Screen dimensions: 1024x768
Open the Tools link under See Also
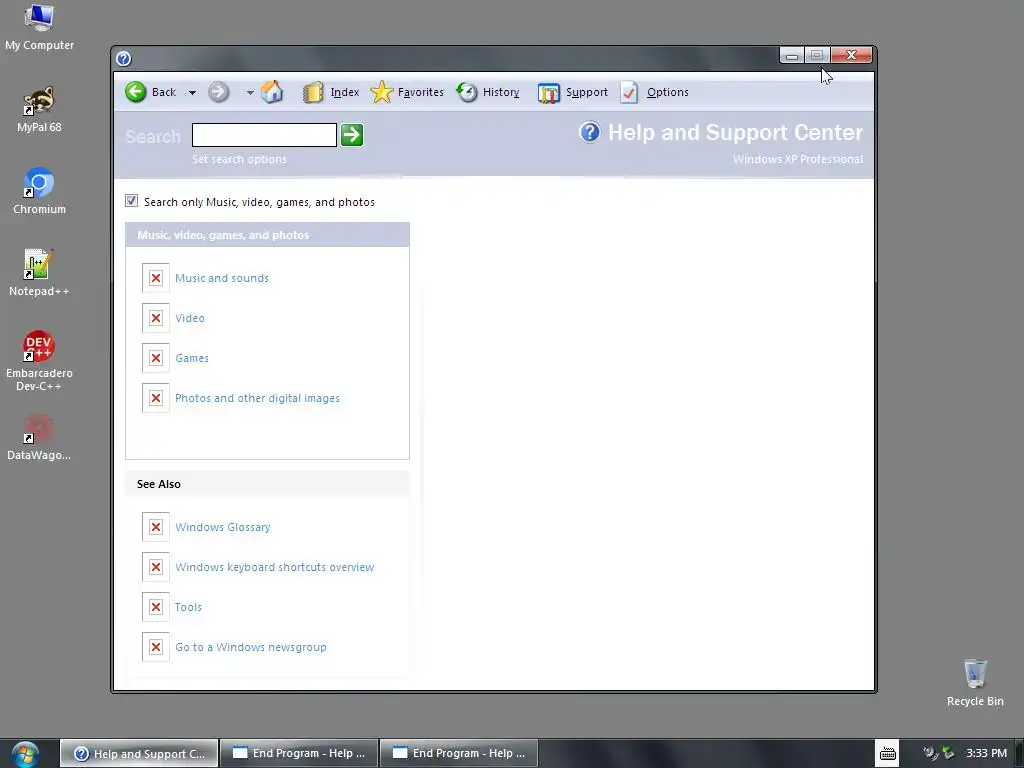188,607
